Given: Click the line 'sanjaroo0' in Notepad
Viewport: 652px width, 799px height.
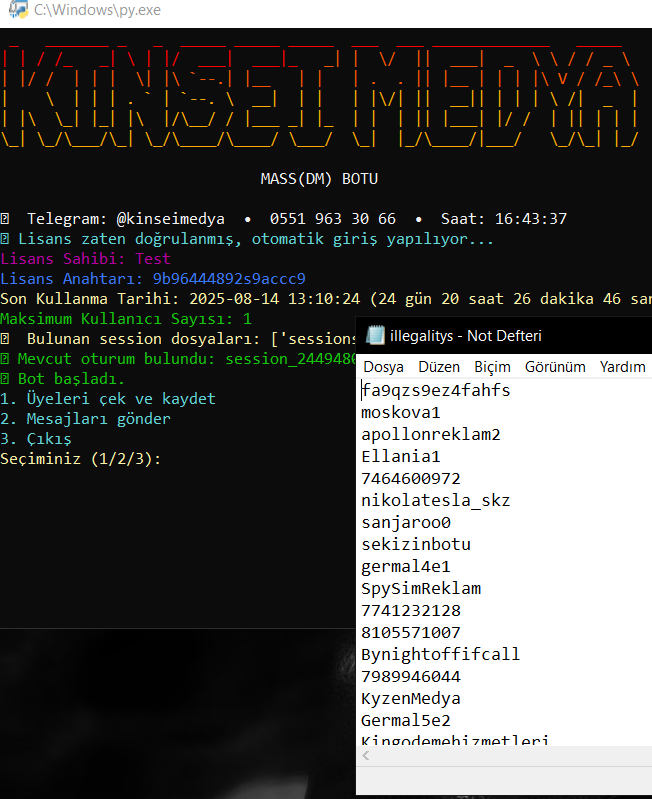Looking at the screenshot, I should (x=406, y=522).
